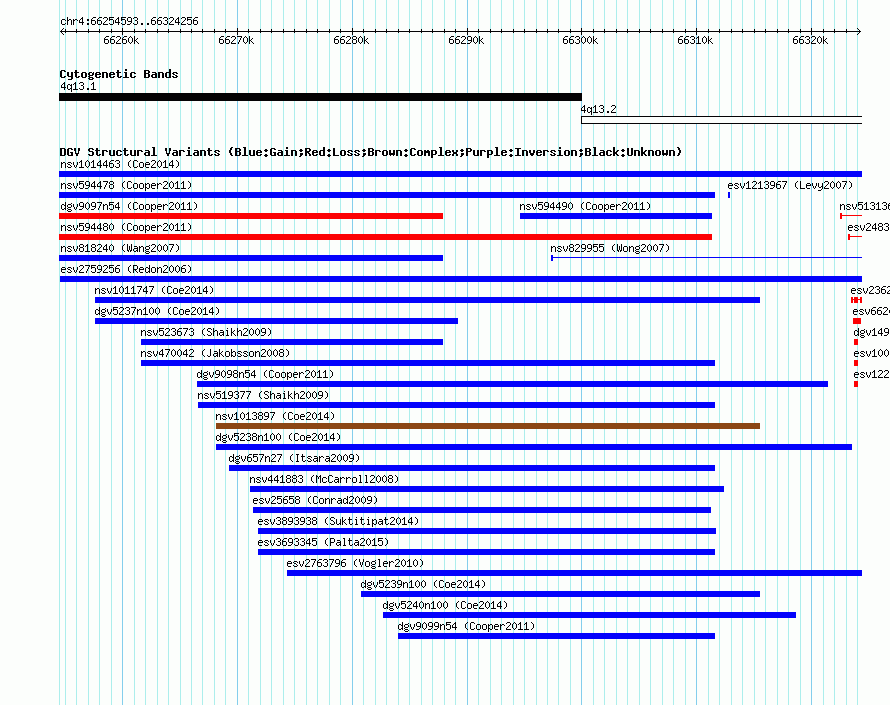The image size is (890, 705).
Task: Open variant dgv5237n100 (Coe2014)
Action: click(157, 311)
